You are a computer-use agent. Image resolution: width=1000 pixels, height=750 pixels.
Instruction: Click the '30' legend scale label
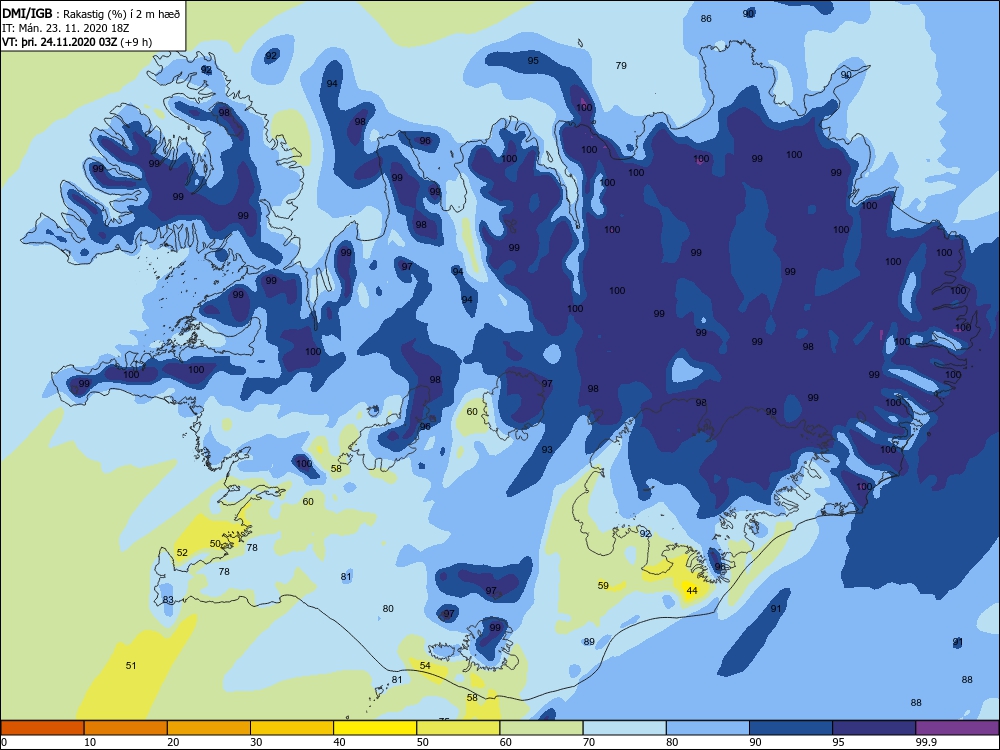pyautogui.click(x=256, y=742)
